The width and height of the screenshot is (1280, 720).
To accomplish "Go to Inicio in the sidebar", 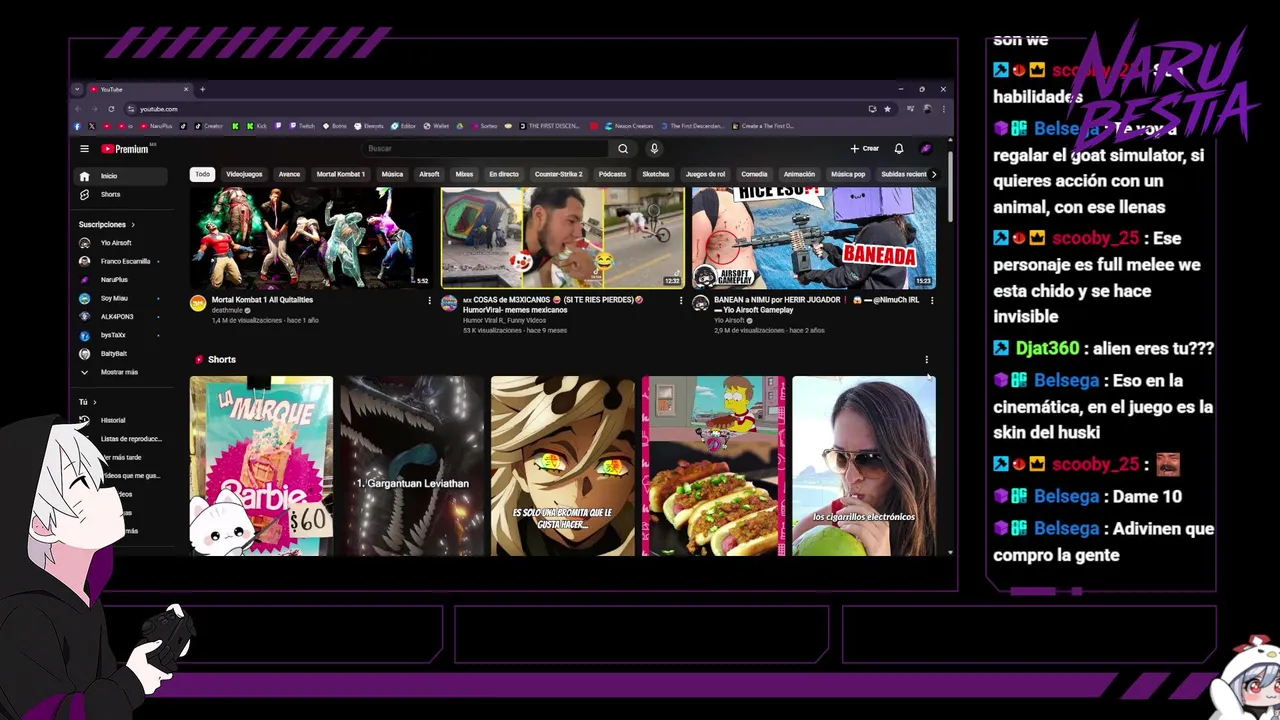I will point(122,176).
